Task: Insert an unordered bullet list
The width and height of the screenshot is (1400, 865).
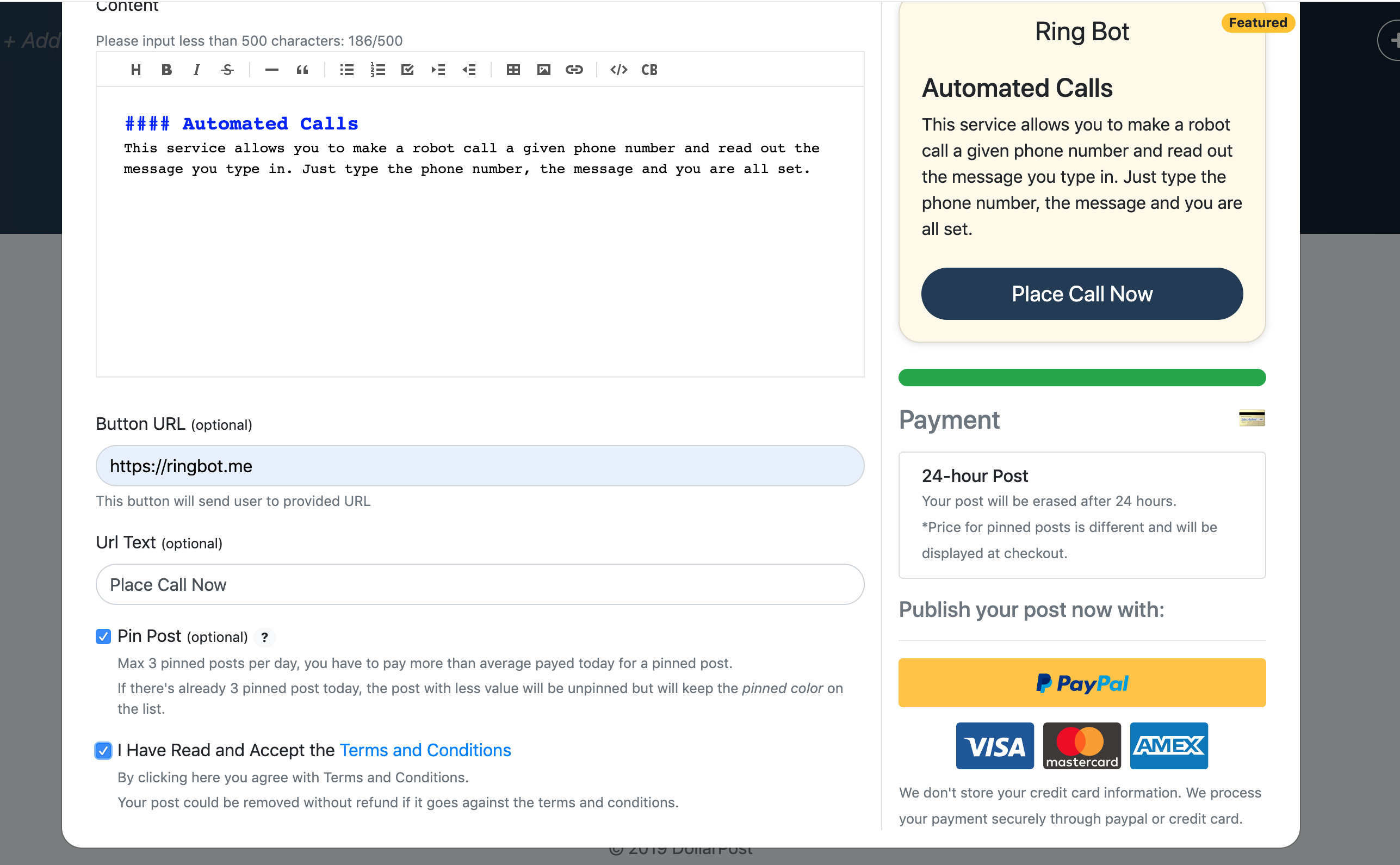Action: (346, 70)
